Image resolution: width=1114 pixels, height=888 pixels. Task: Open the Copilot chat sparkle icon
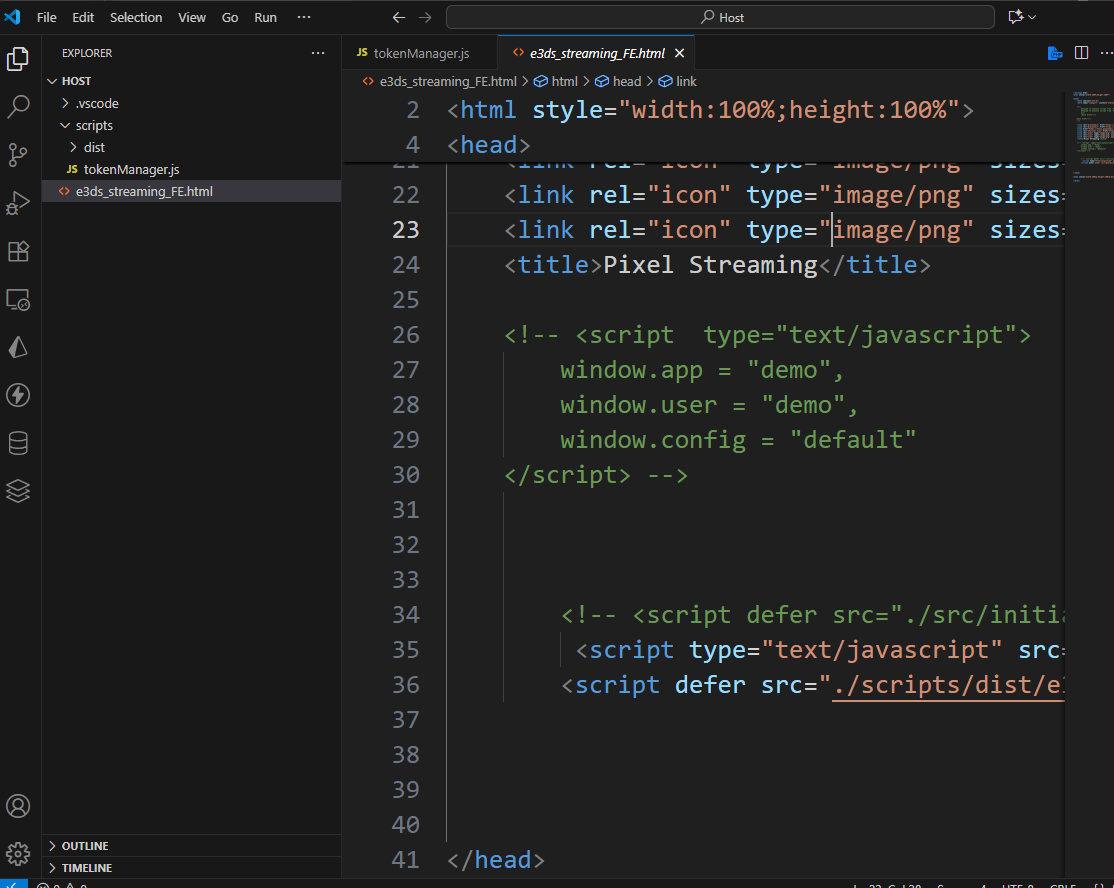coord(1015,17)
